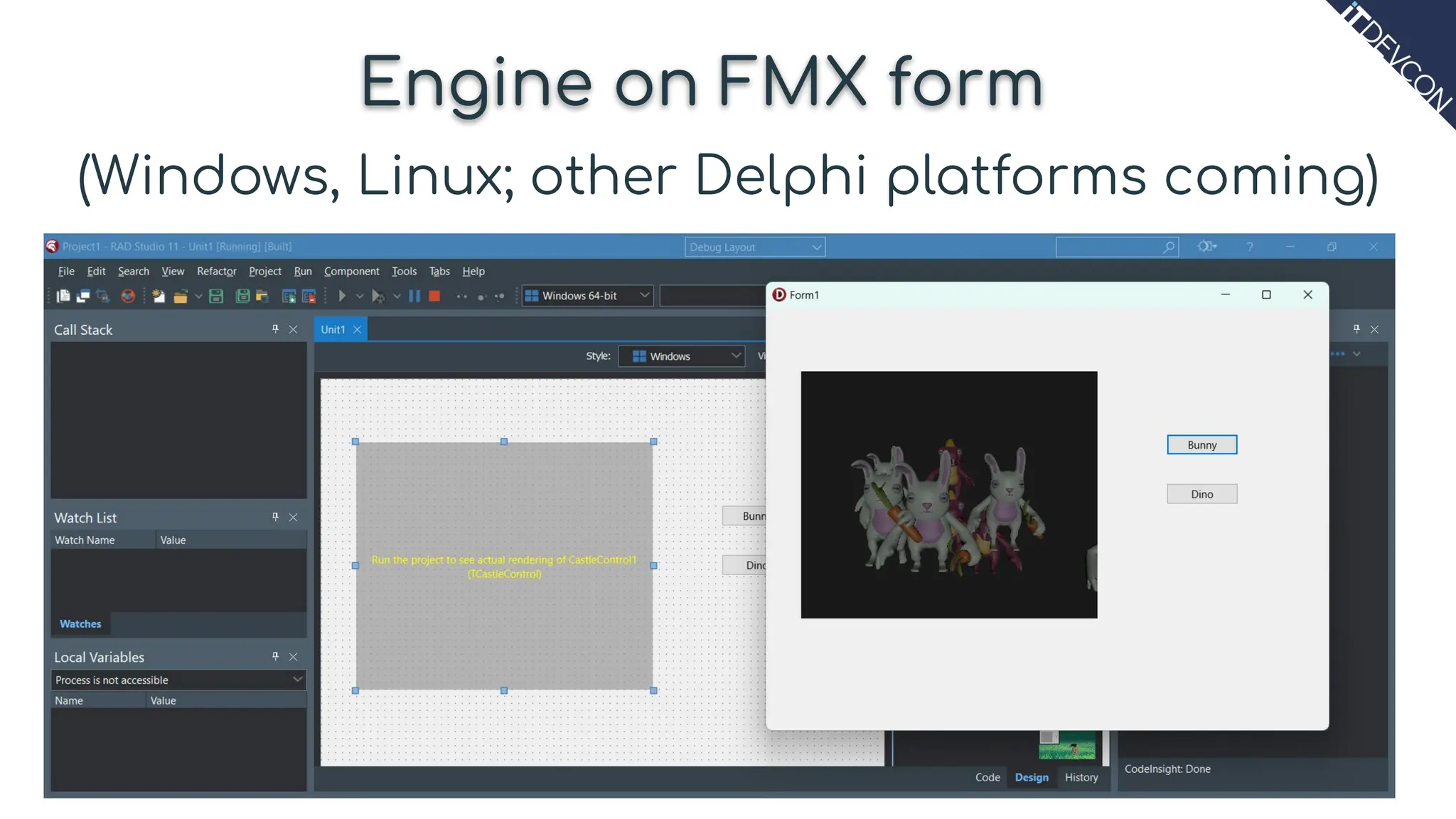This screenshot has height=819, width=1456.
Task: Pin the Local Variables panel
Action: (275, 656)
